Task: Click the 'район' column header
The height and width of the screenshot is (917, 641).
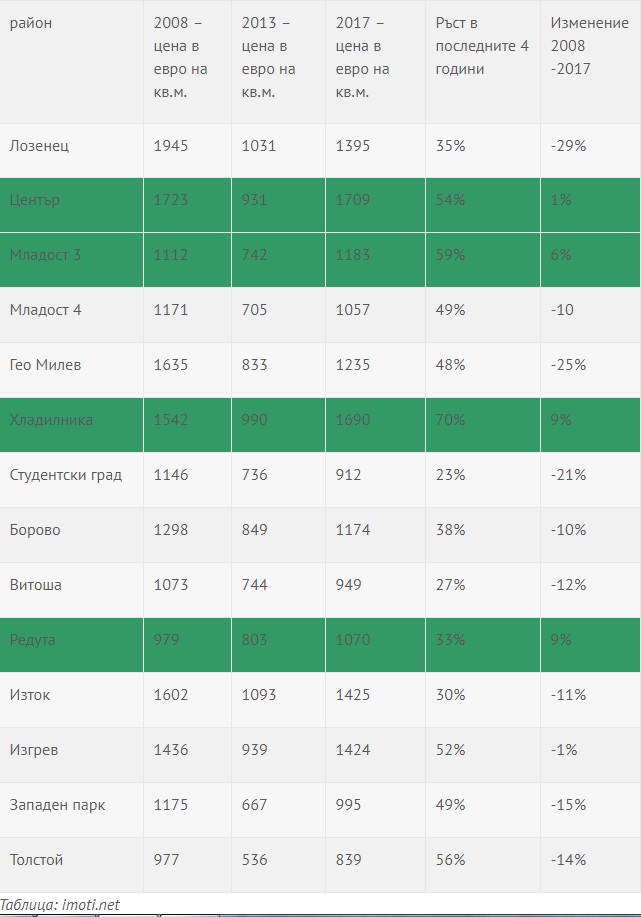Action: (x=31, y=23)
